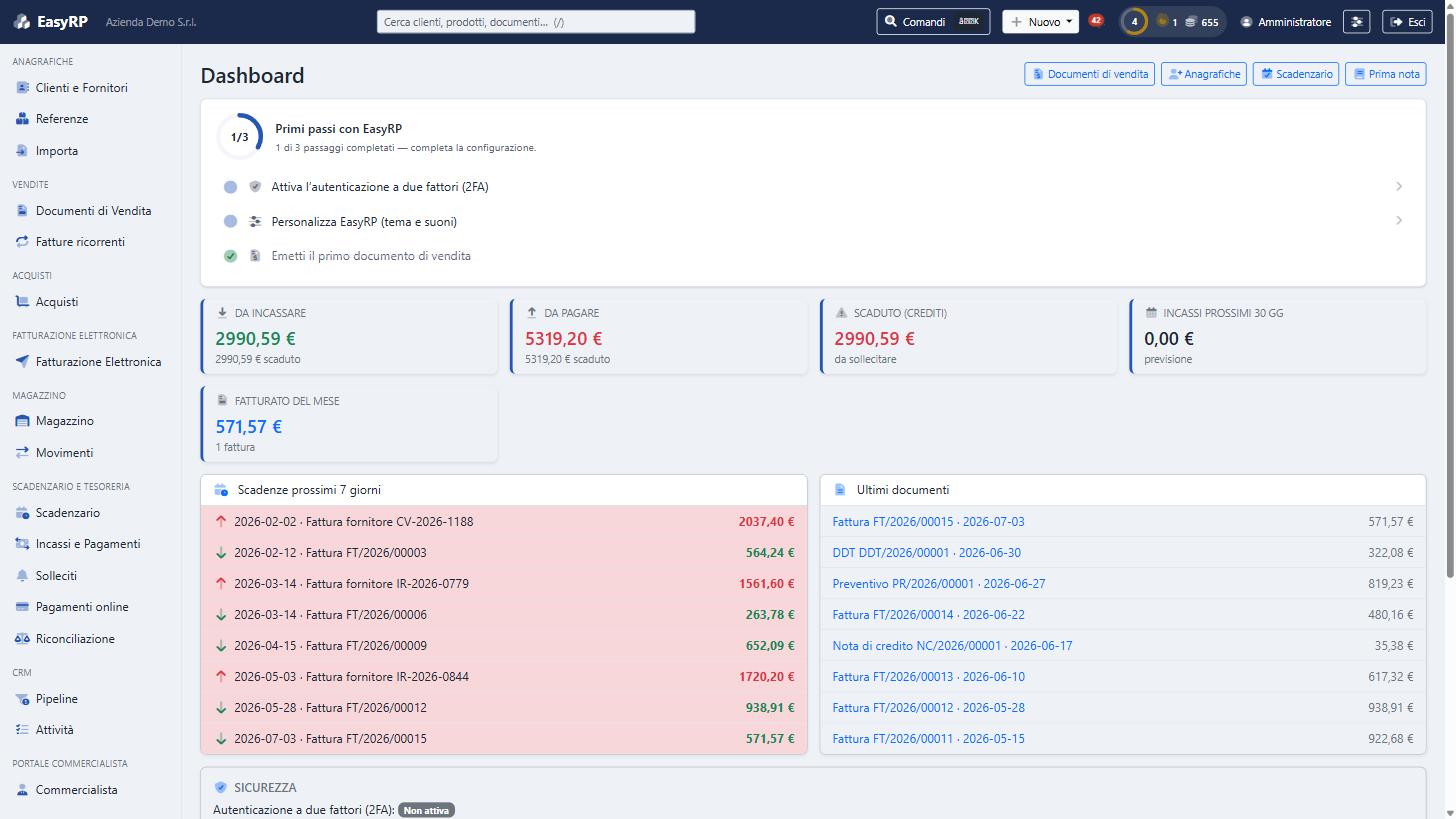Image resolution: width=1456 pixels, height=819 pixels.
Task: Open the Documenti di vendita shortcut button
Action: point(1089,74)
